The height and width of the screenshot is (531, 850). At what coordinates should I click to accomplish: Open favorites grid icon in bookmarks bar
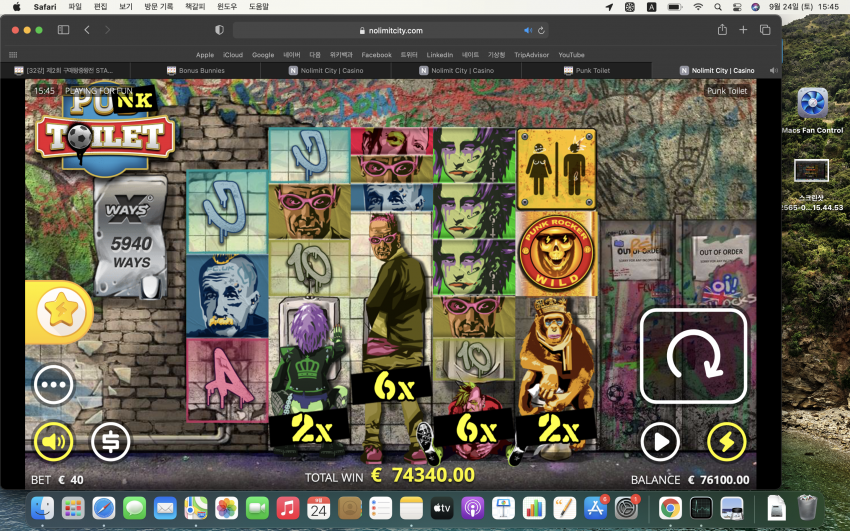13,55
